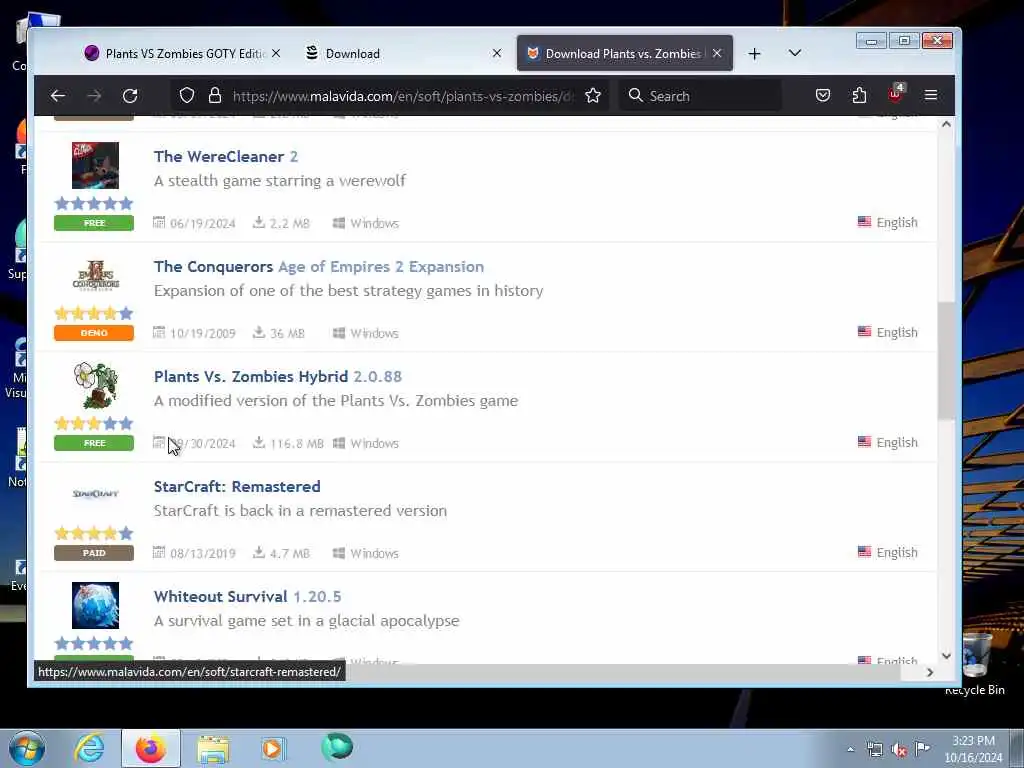
Task: Click The Conquerors logo thumbnail
Action: point(95,276)
